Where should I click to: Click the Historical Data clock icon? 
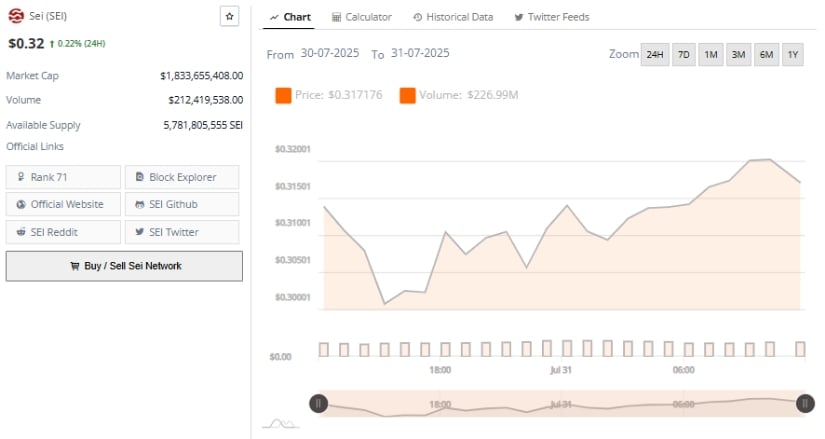tap(417, 17)
